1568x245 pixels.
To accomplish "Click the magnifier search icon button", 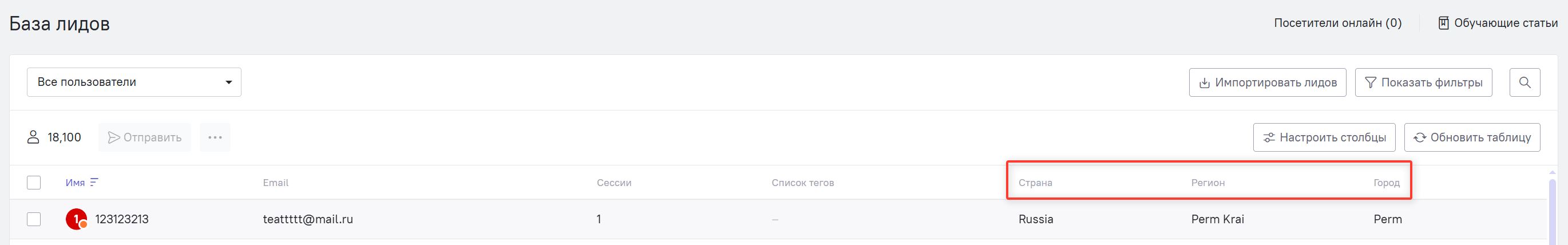I will (1524, 82).
